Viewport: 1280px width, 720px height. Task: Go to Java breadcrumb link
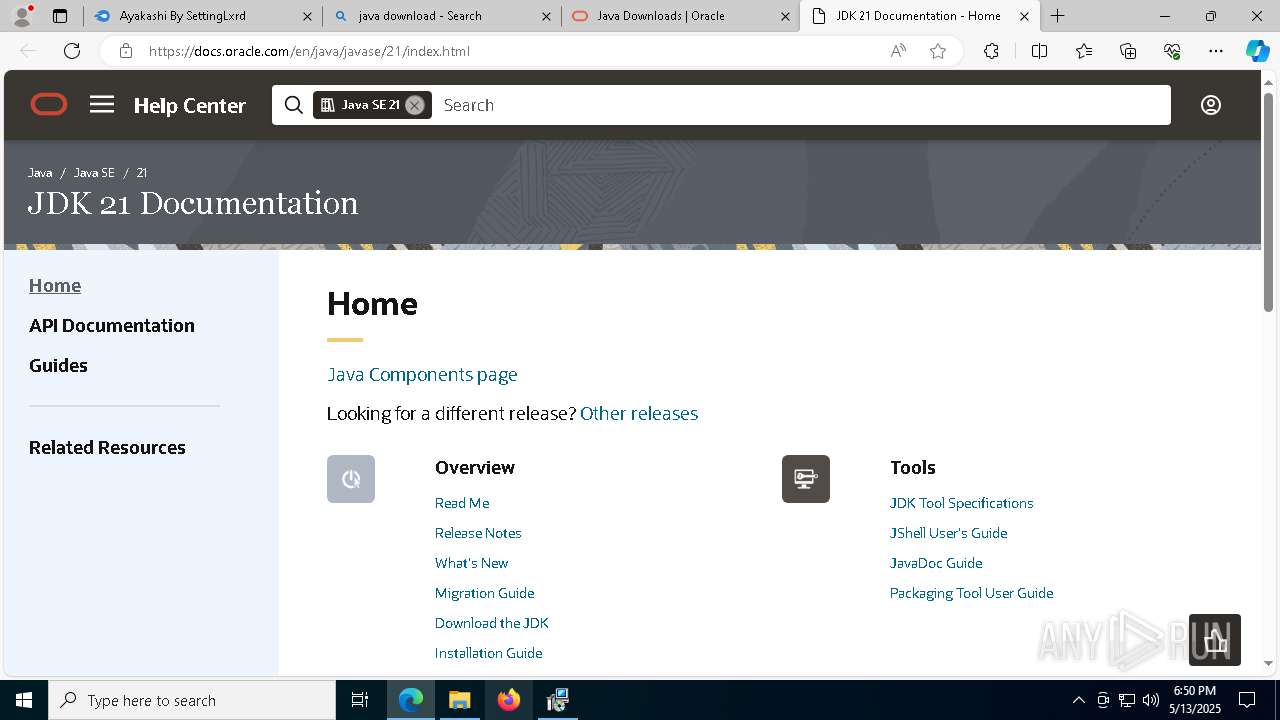point(40,173)
